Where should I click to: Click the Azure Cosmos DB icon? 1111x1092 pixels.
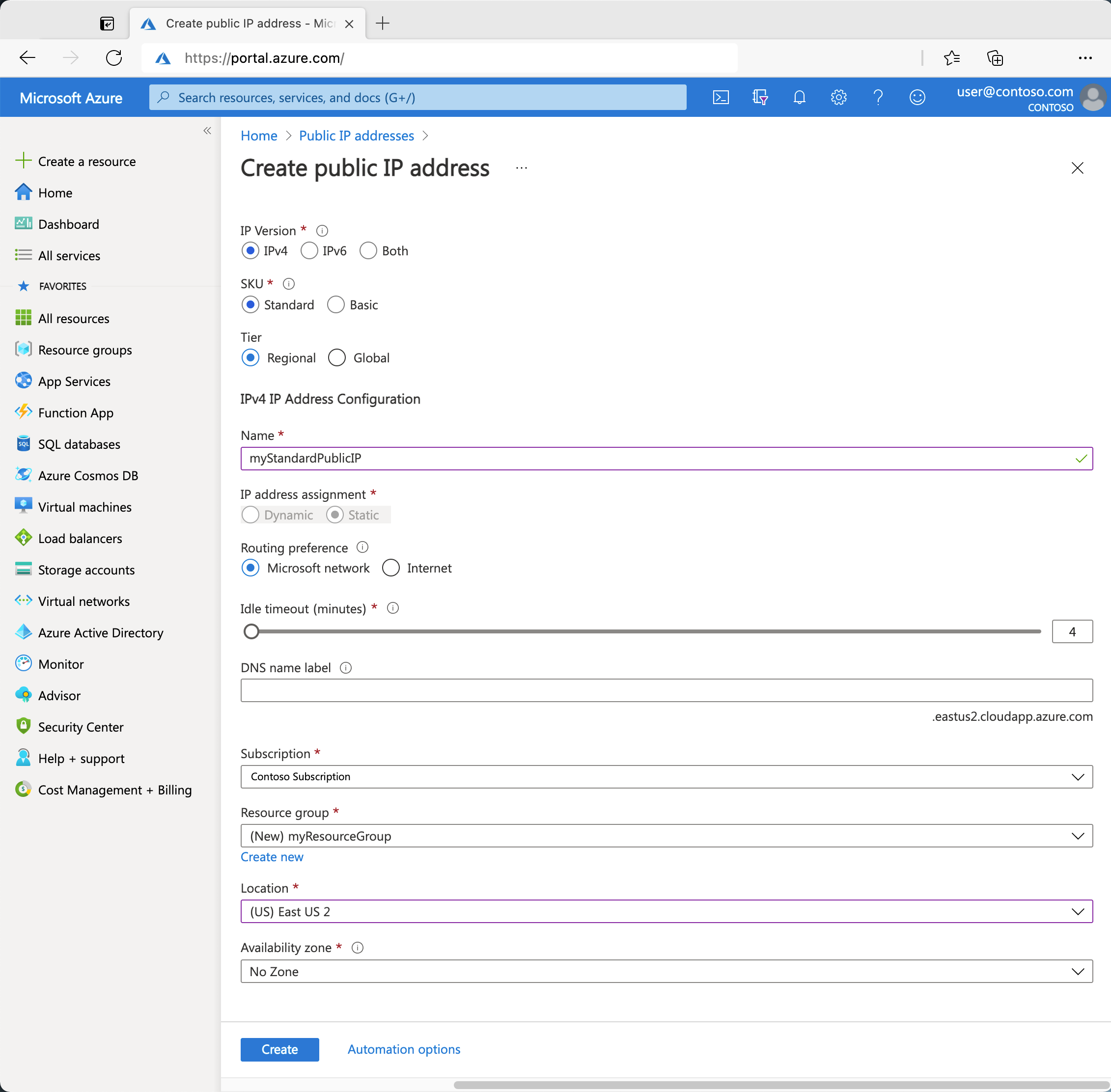click(x=23, y=475)
